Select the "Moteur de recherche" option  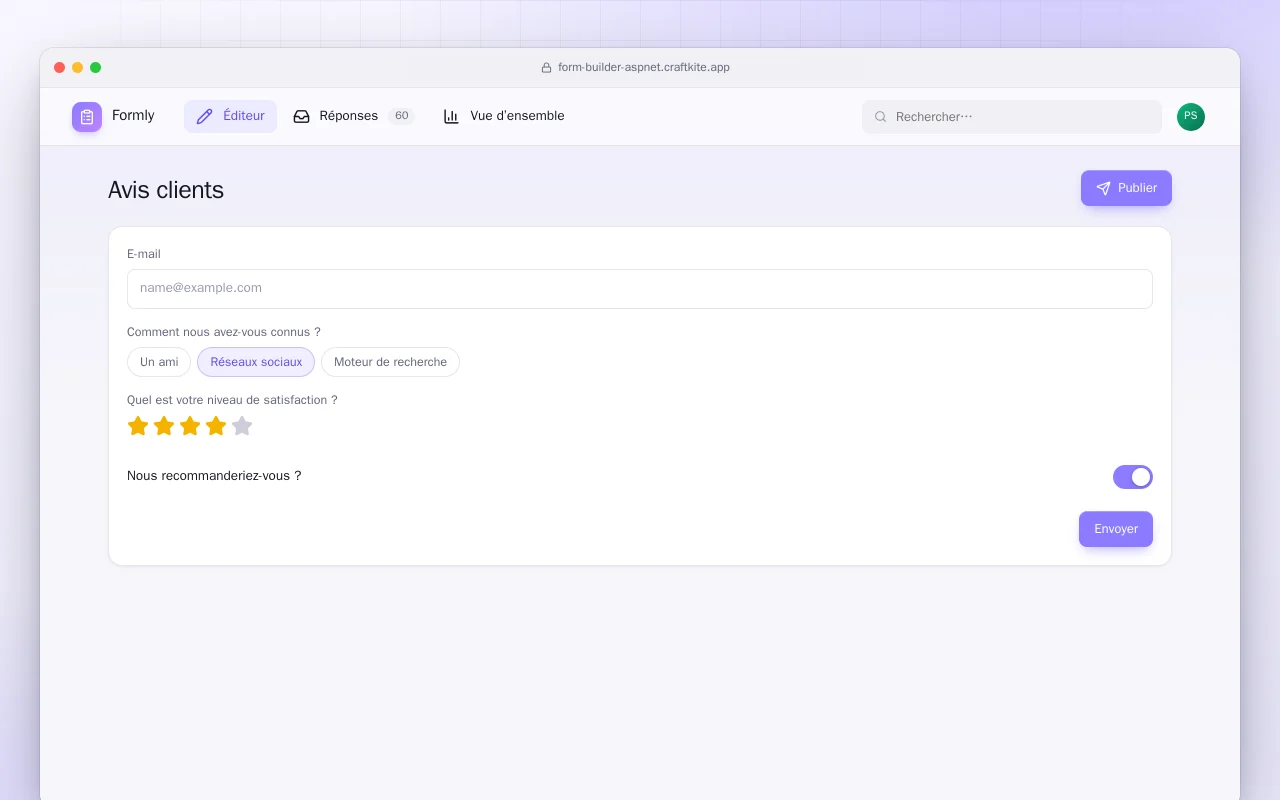click(x=390, y=362)
